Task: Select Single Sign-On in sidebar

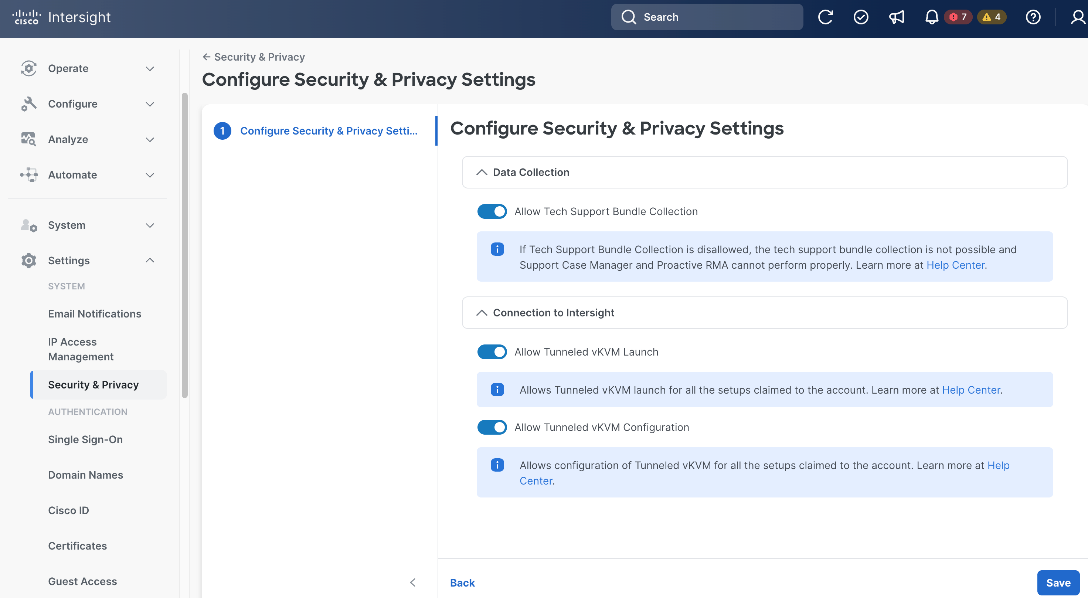Action: pos(85,440)
